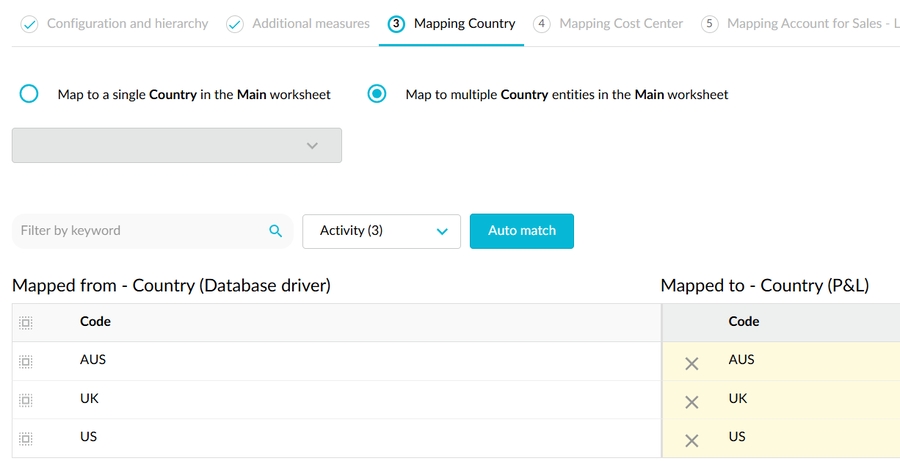Click the drag handle icon for AUS
The height and width of the screenshot is (461, 900).
pyautogui.click(x=26, y=361)
